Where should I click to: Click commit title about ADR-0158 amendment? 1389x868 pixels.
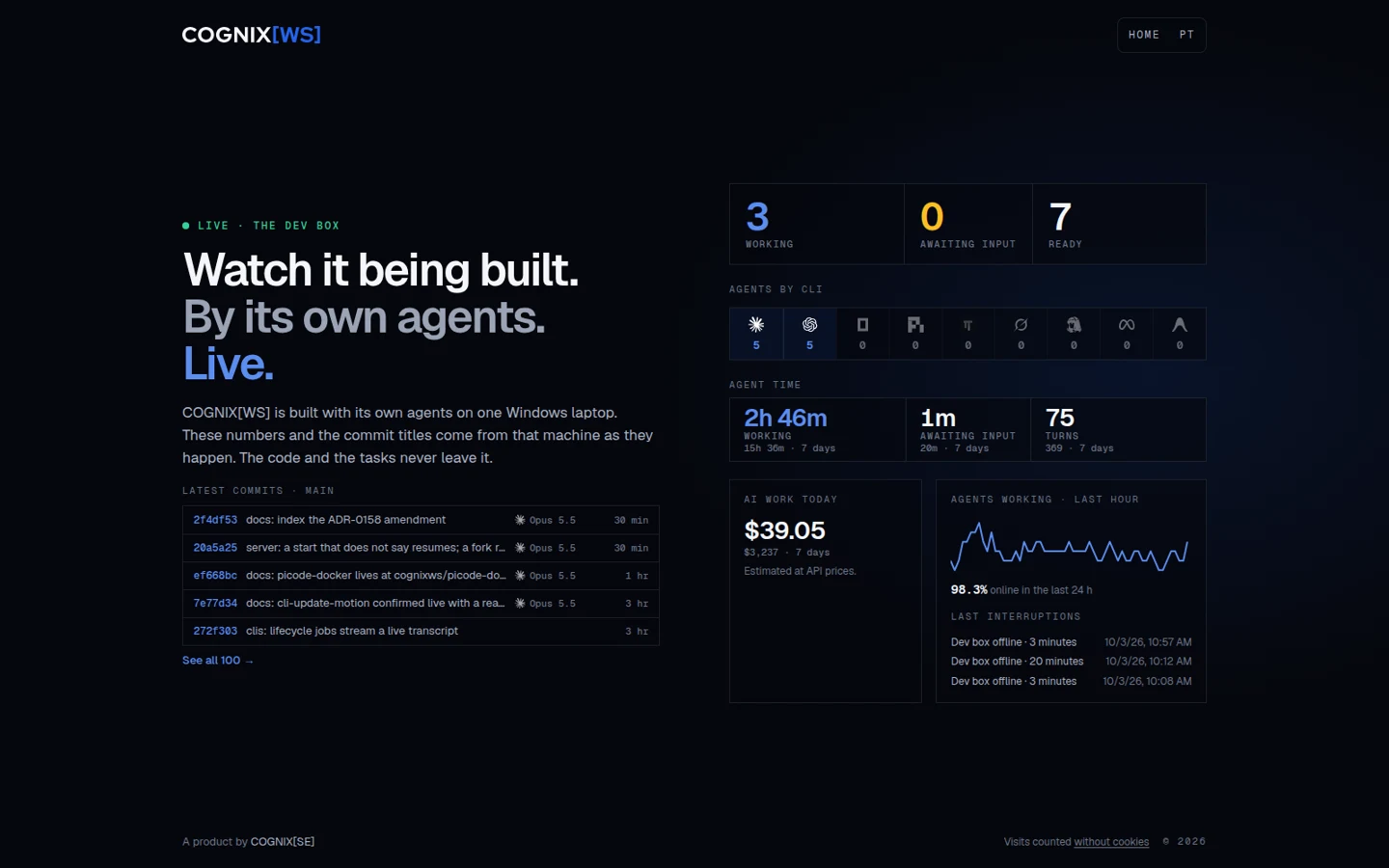[345, 520]
